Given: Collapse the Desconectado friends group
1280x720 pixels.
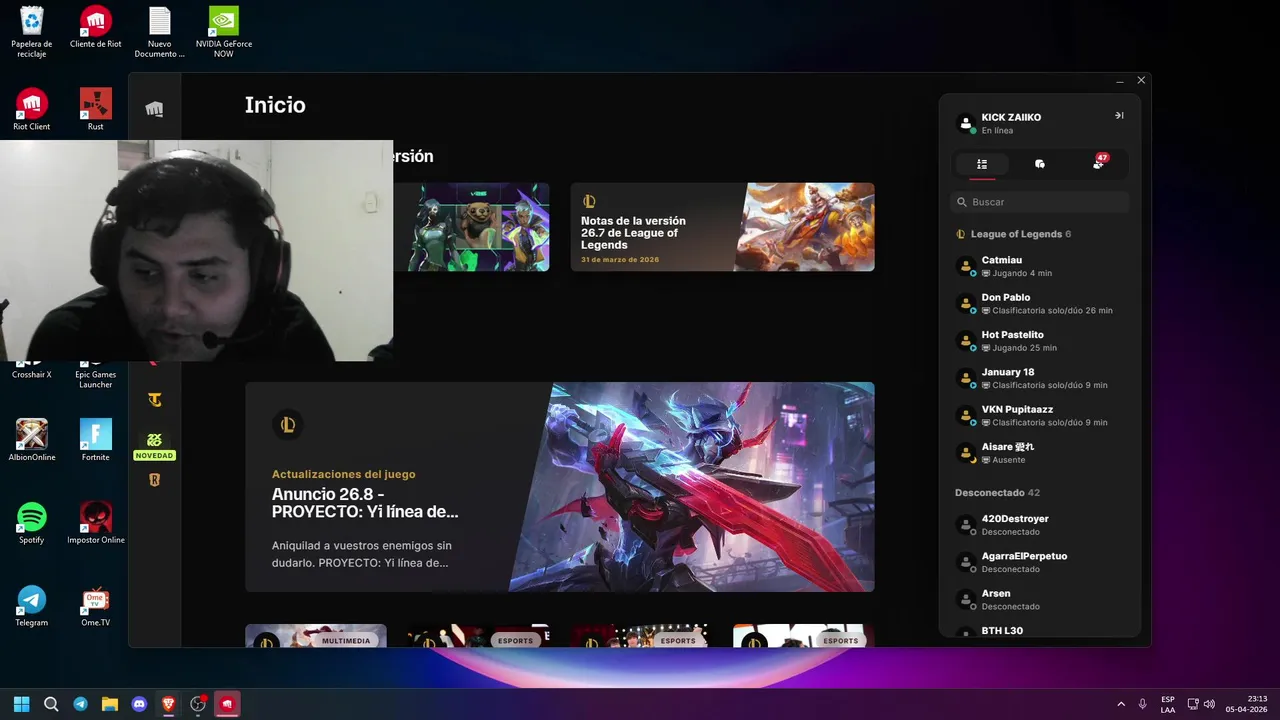Looking at the screenshot, I should pos(997,493).
